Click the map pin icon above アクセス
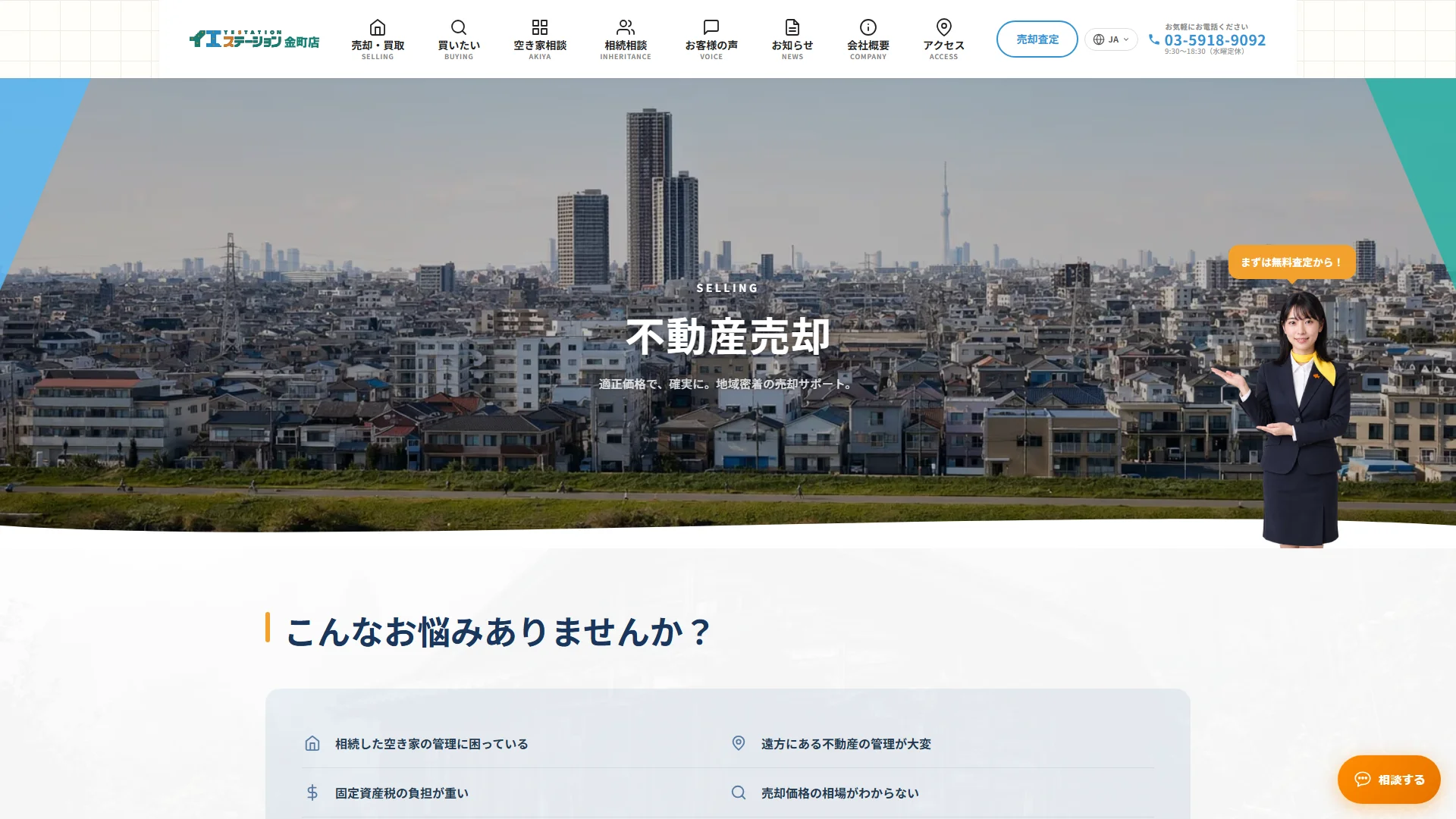Screen dimensions: 1456x819 [x=944, y=27]
